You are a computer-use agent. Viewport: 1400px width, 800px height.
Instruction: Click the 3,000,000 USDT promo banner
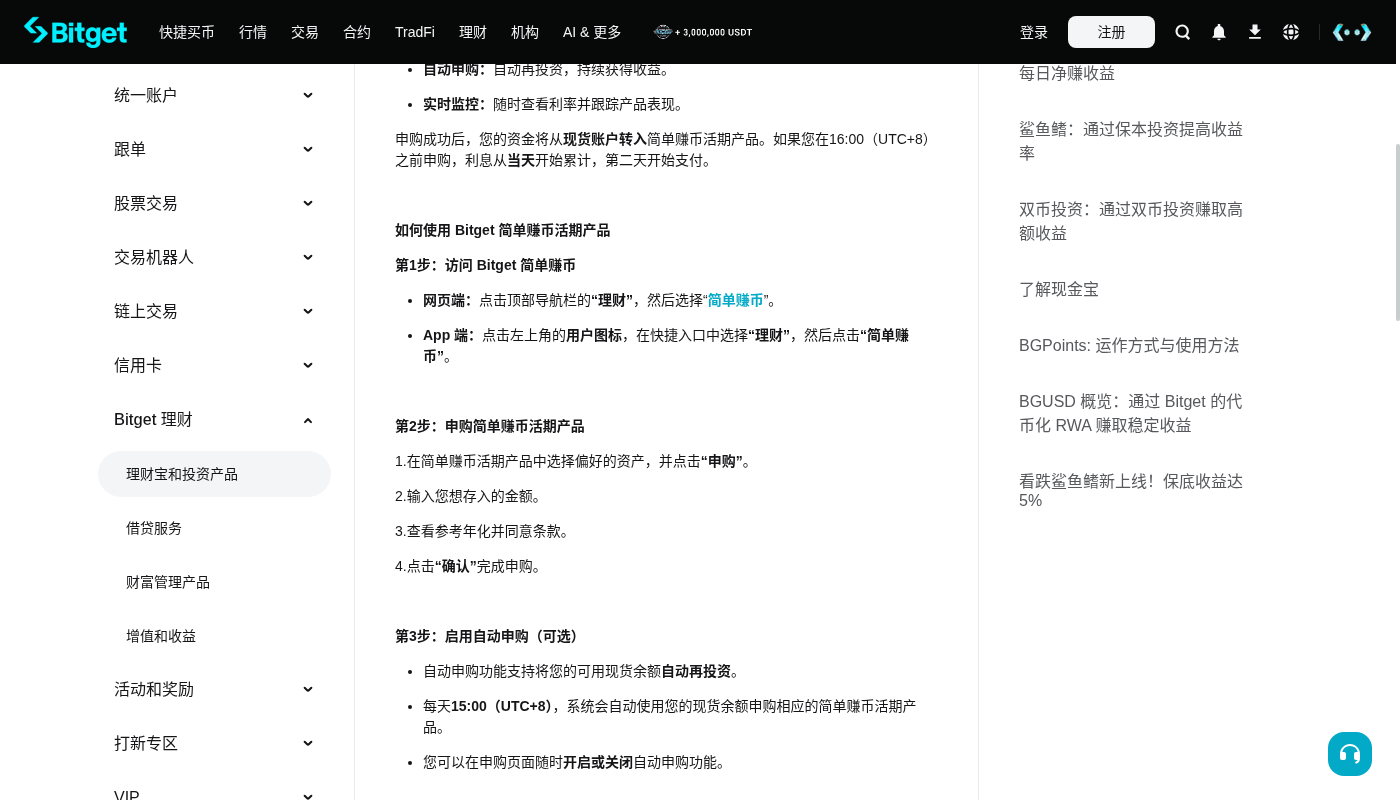pos(703,32)
